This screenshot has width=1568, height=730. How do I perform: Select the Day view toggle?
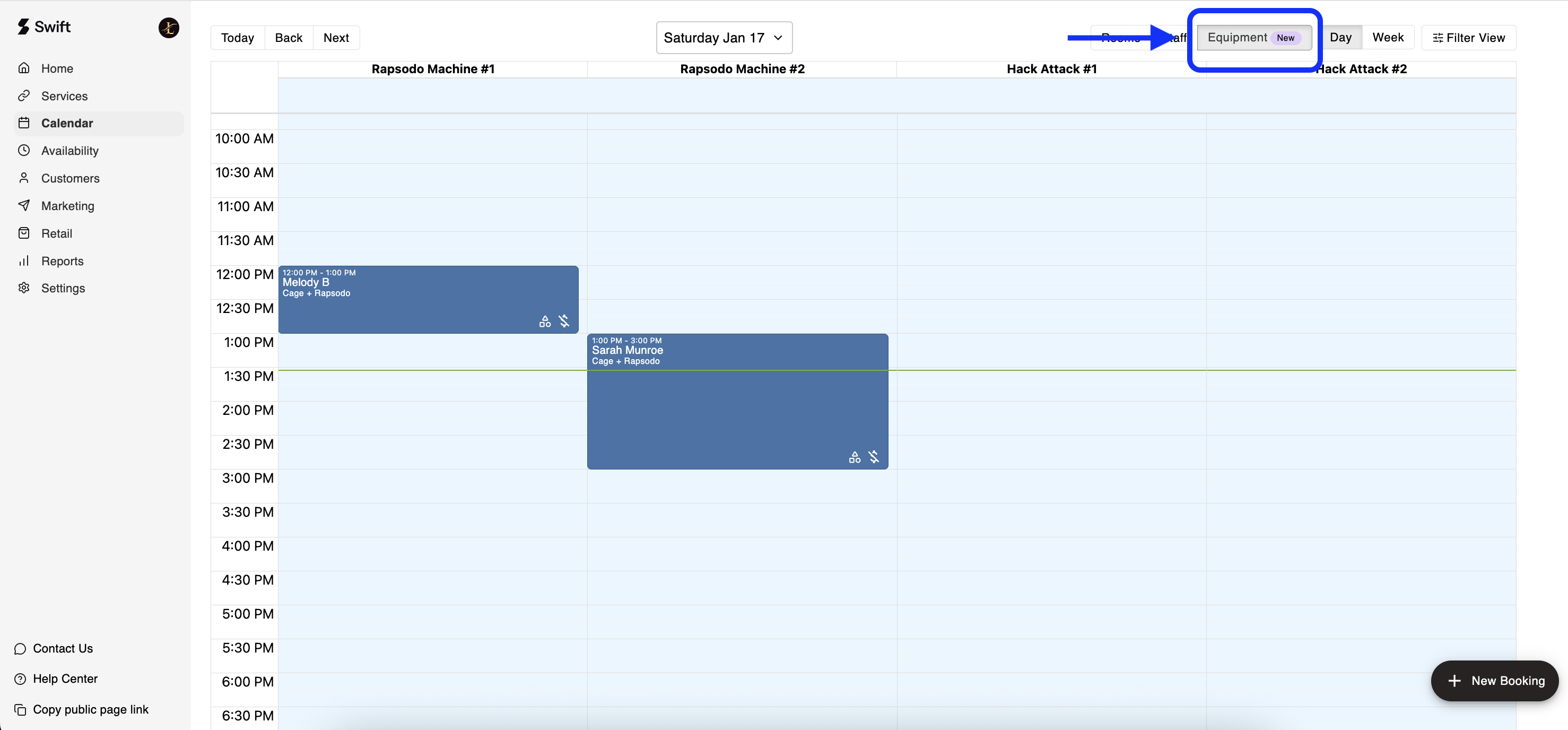(1340, 38)
